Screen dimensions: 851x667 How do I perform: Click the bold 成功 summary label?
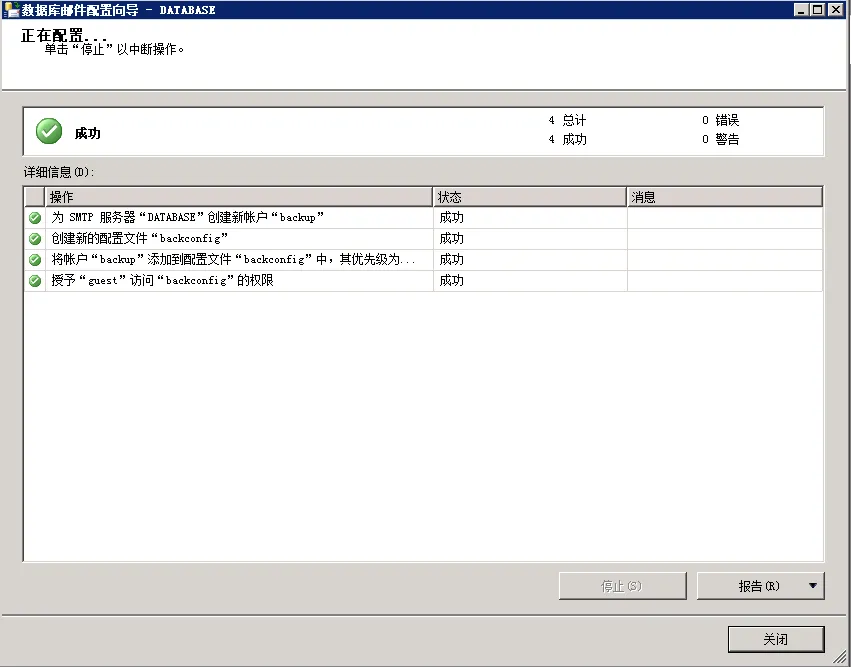click(x=87, y=134)
